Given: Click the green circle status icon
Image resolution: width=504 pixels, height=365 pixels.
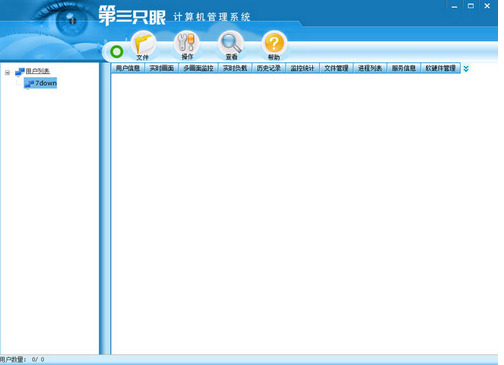Looking at the screenshot, I should click(117, 52).
